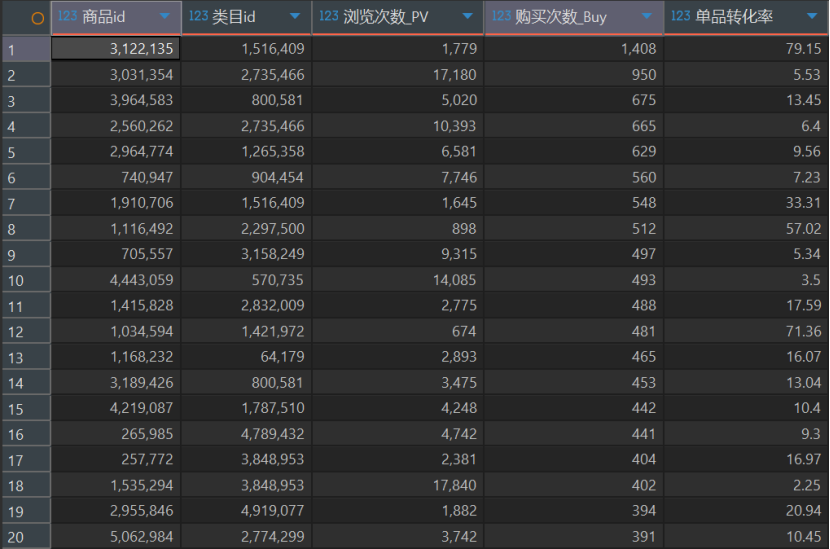Click Buy cell 675
830x549 pixels.
(574, 100)
